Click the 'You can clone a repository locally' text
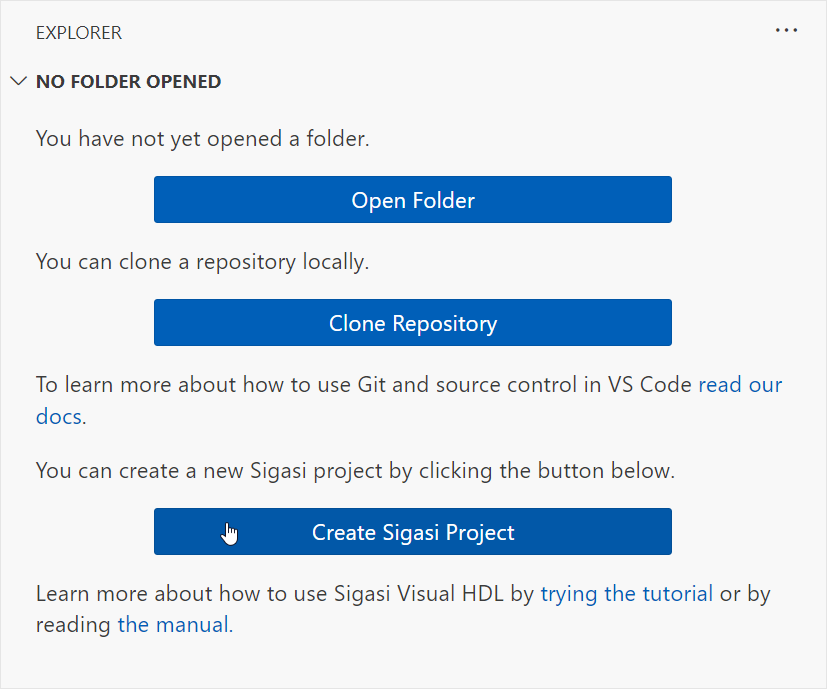 pyautogui.click(x=203, y=262)
